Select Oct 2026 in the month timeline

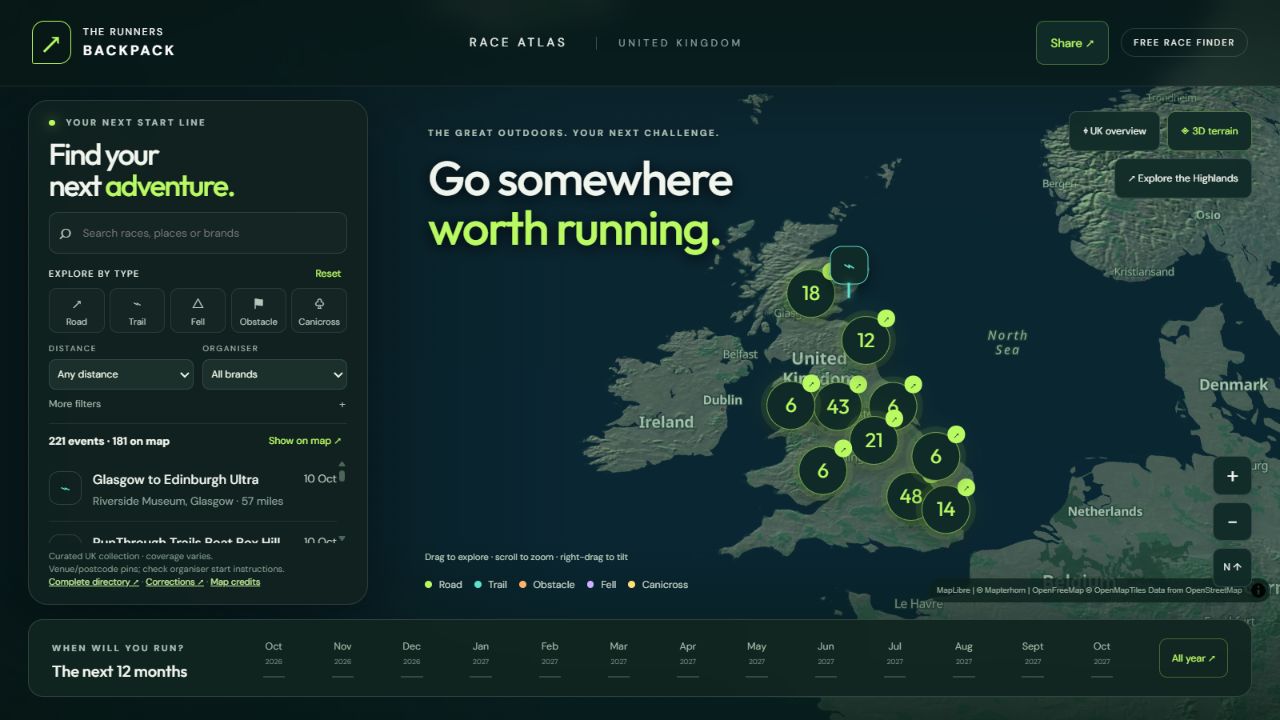click(274, 657)
